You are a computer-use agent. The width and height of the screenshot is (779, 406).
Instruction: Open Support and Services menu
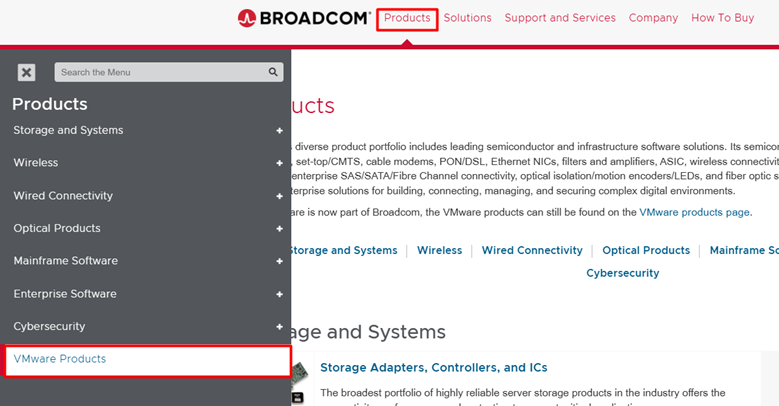click(x=560, y=18)
